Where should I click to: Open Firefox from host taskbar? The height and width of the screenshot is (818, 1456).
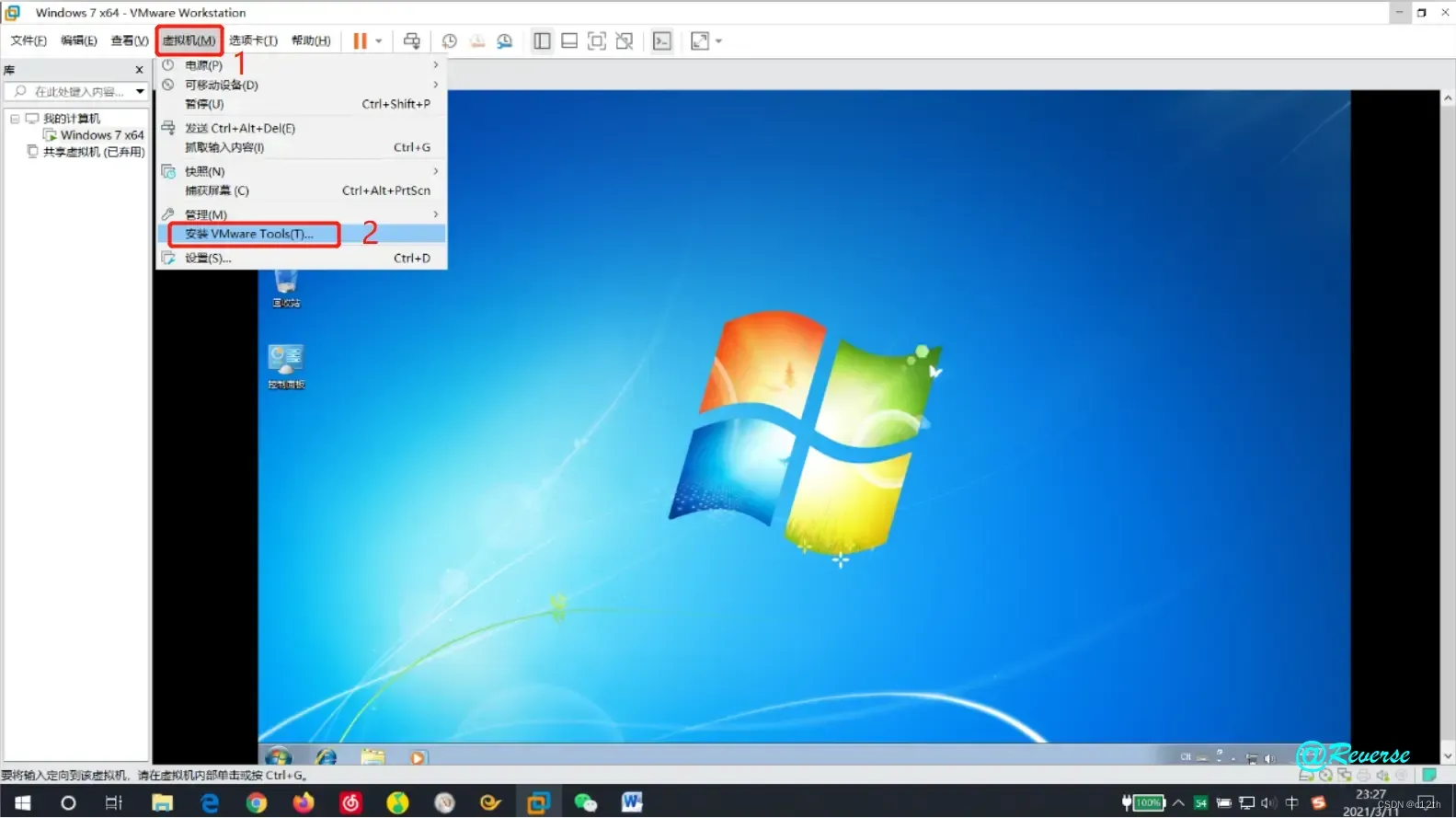point(304,803)
